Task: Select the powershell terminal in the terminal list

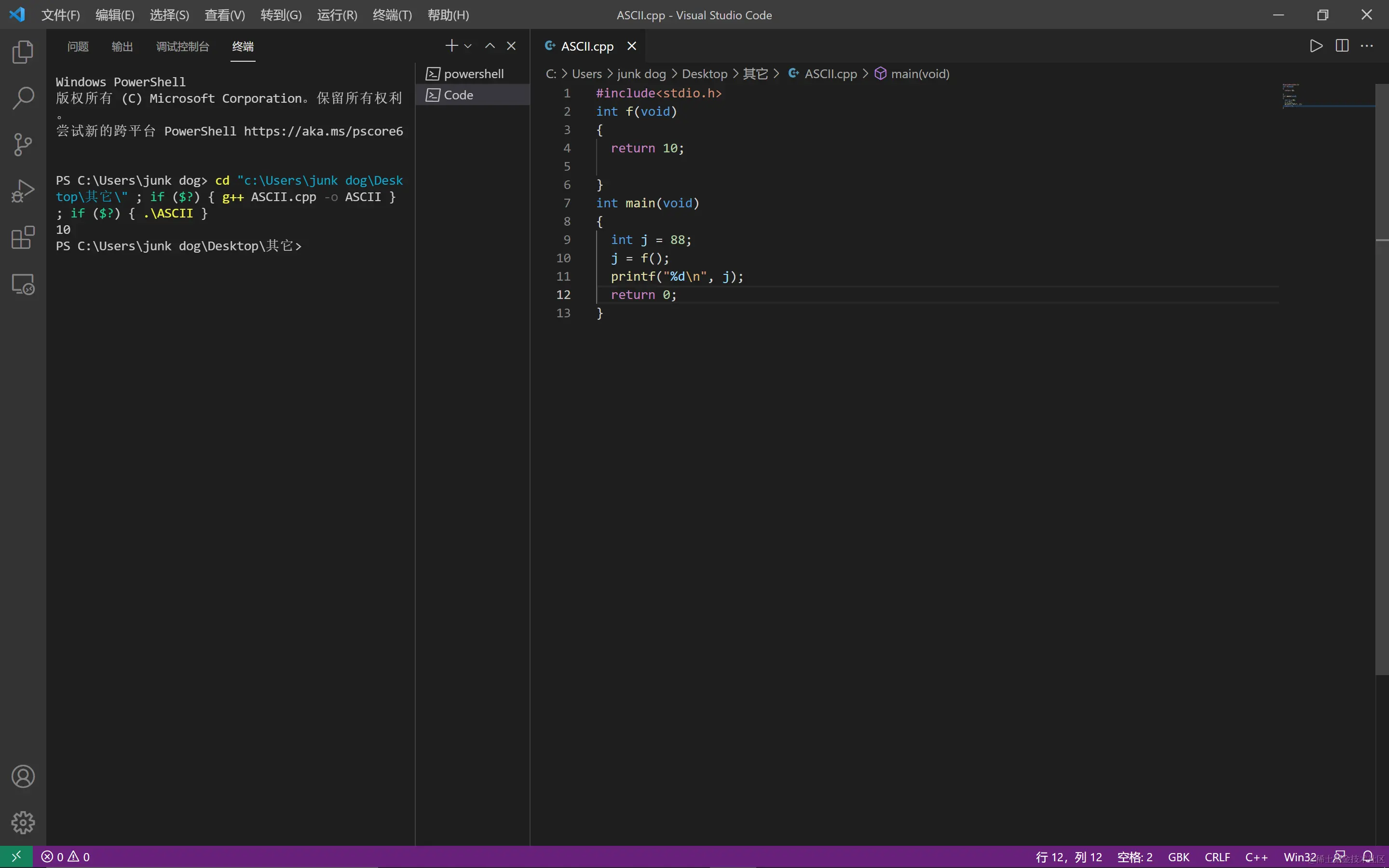Action: (473, 74)
